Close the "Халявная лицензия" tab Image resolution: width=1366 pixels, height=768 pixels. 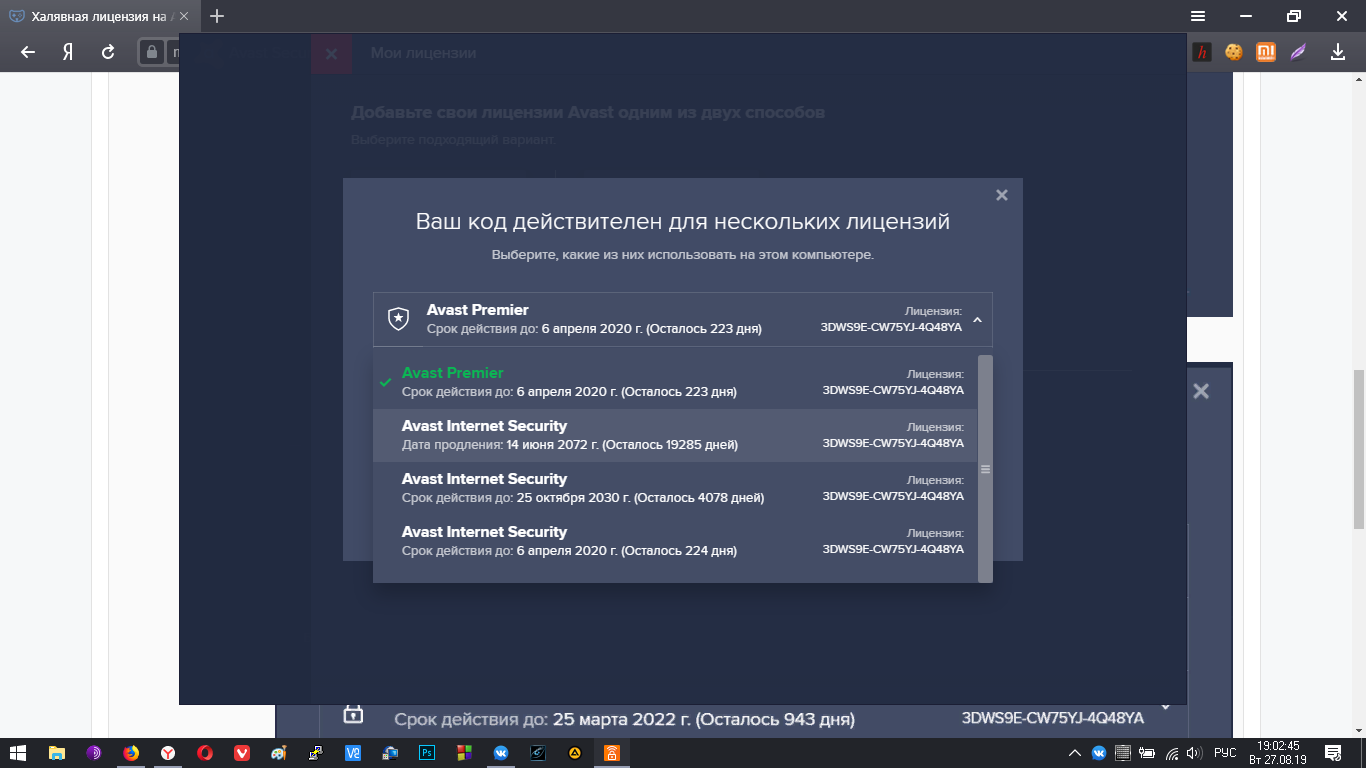(183, 16)
